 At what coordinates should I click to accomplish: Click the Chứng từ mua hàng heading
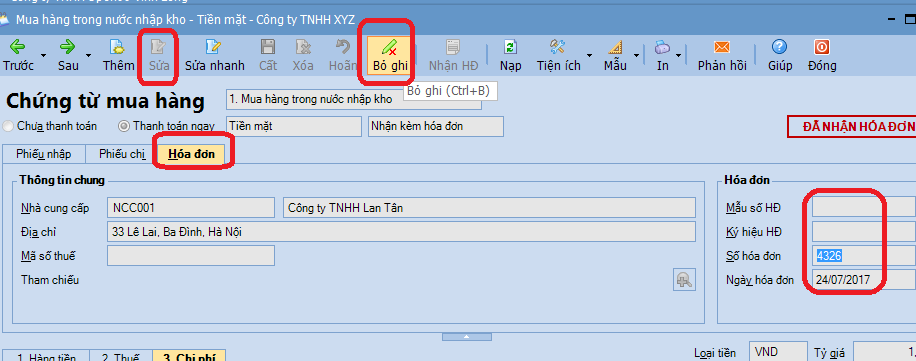click(x=106, y=101)
